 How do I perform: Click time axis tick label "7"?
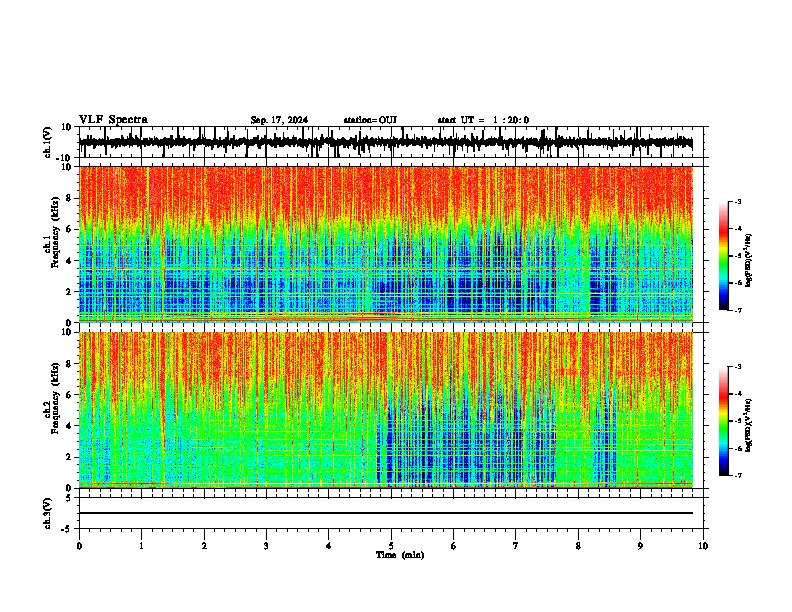pyautogui.click(x=516, y=546)
